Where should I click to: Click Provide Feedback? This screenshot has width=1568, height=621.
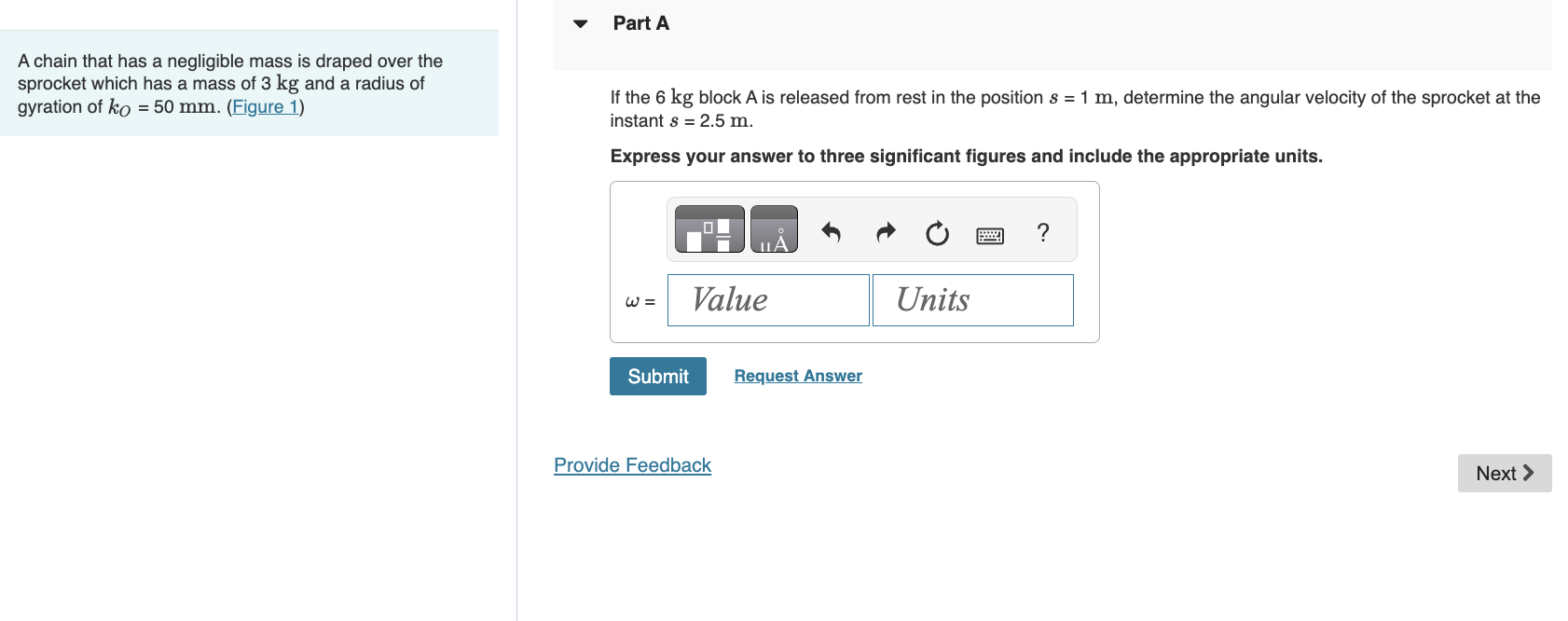[632, 464]
